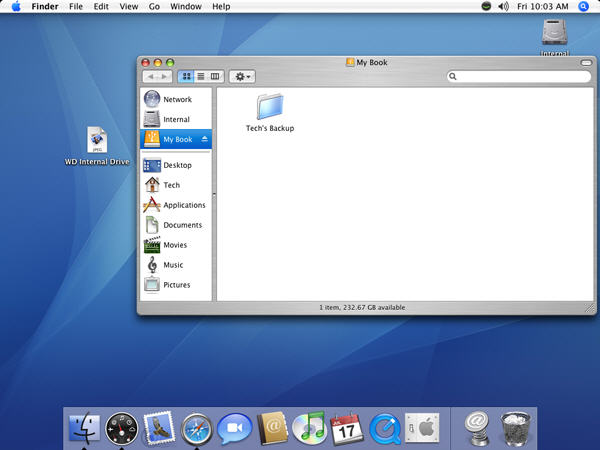
Task: Click the sidebar divider handle
Action: coord(214,195)
